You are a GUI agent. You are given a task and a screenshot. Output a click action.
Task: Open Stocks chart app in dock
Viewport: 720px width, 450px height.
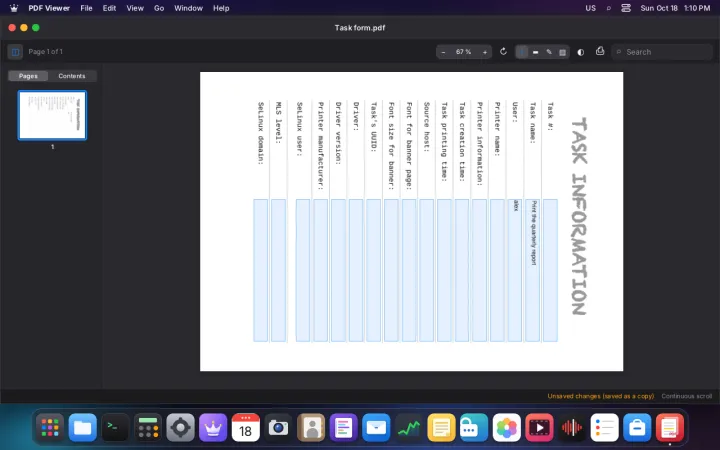point(409,428)
